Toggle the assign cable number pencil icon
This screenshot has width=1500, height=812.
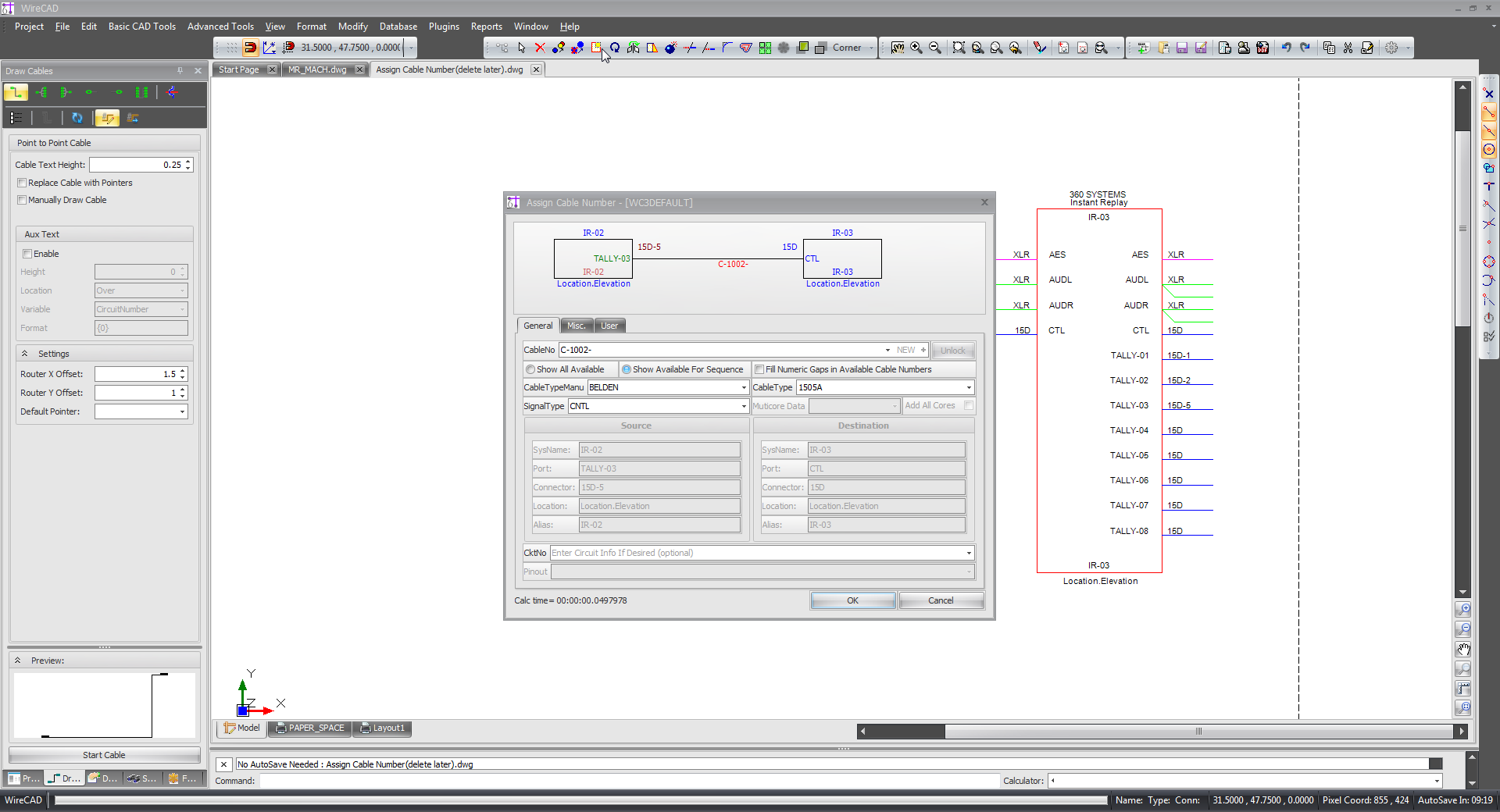[x=107, y=118]
